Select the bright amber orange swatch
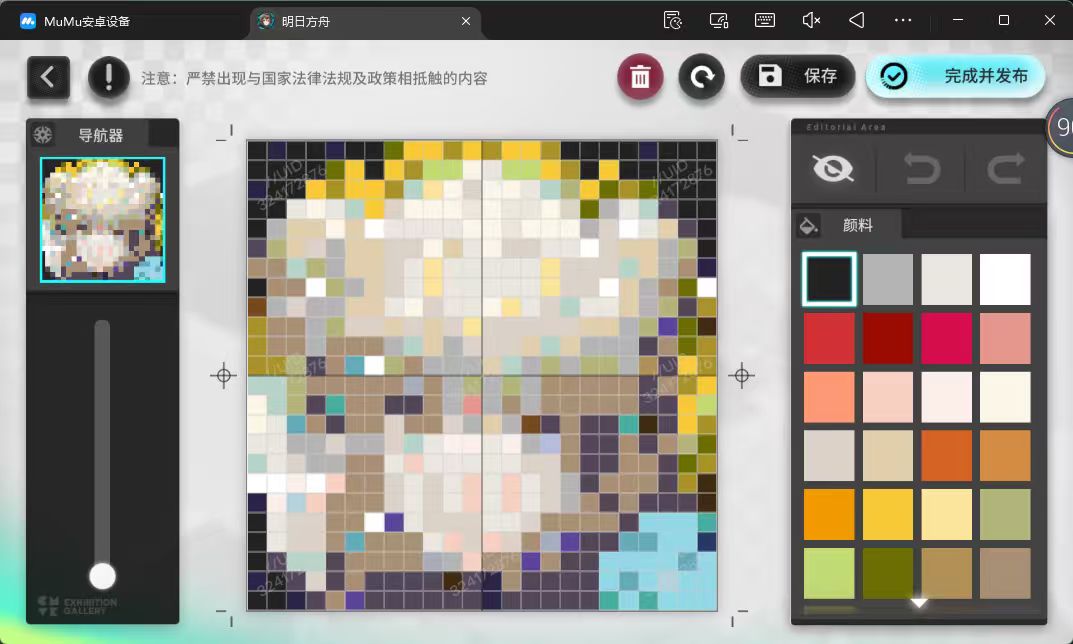 pos(829,515)
